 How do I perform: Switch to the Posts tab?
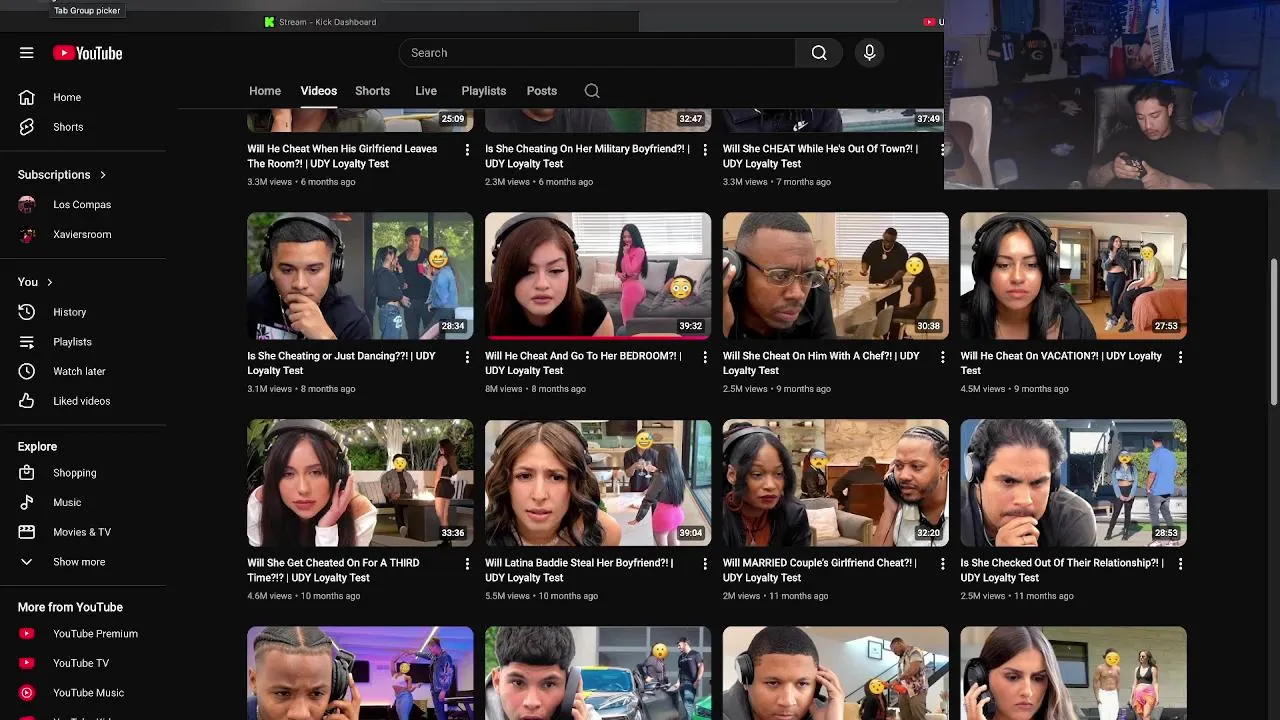pos(542,91)
